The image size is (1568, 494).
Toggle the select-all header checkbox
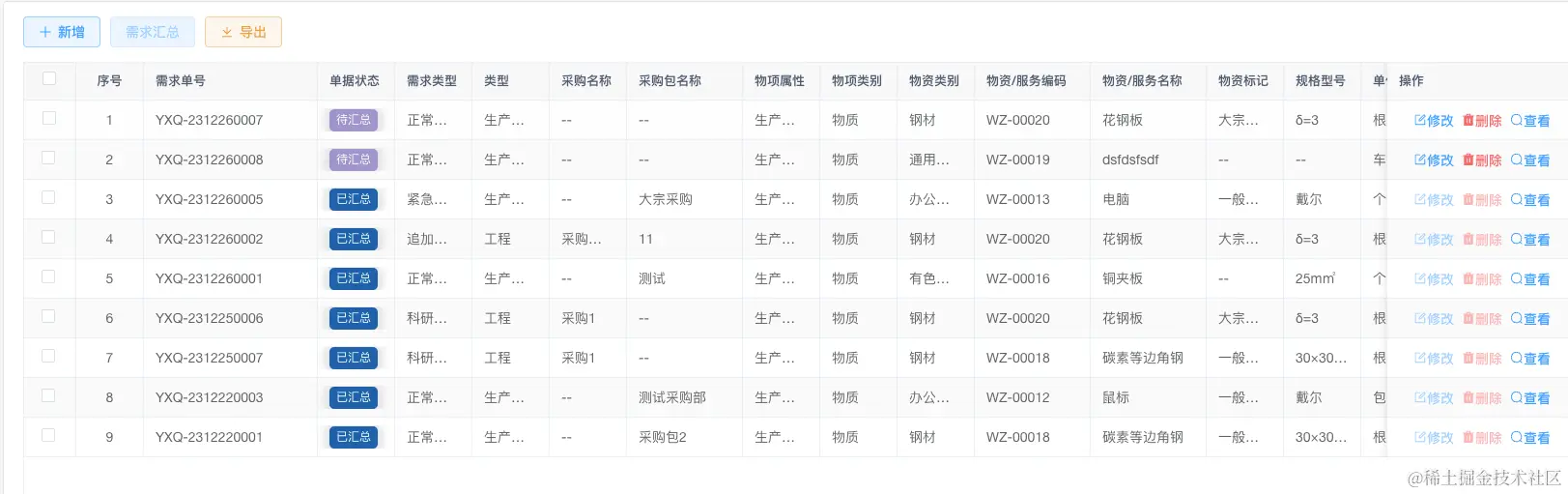(49, 79)
